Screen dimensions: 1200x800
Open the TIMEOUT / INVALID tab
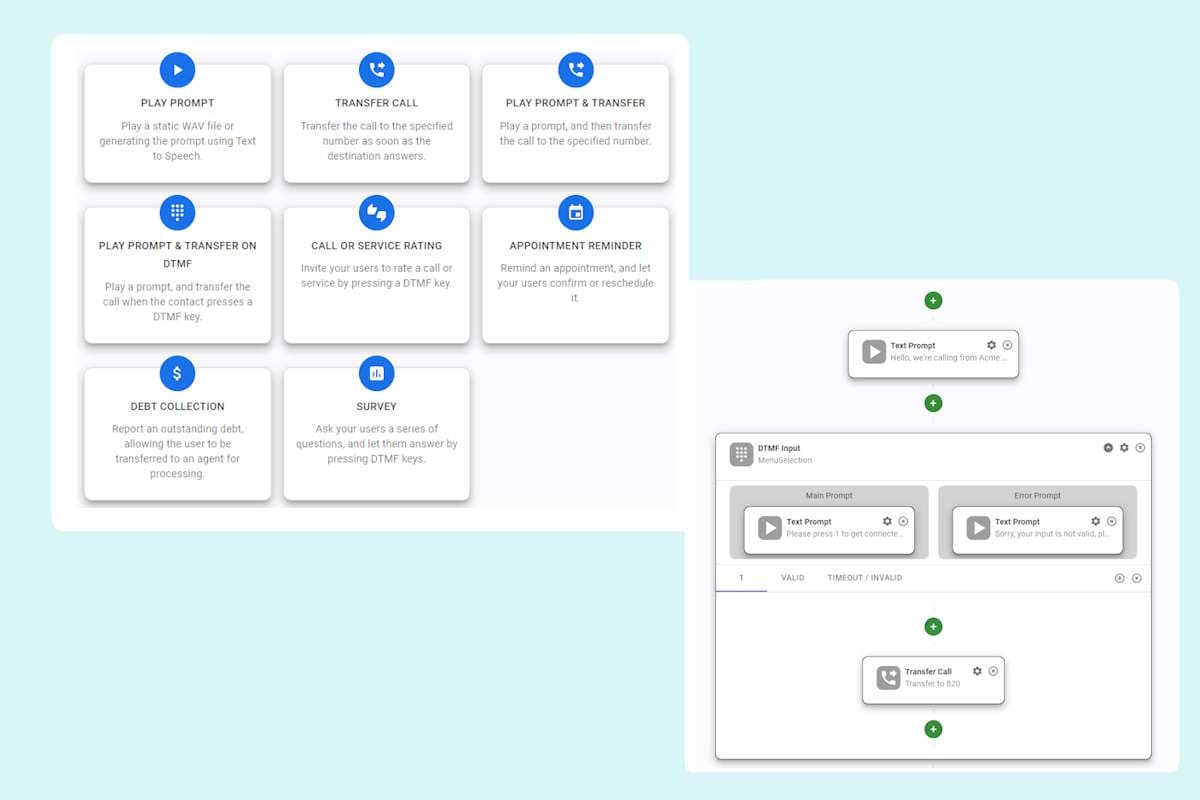(x=865, y=577)
